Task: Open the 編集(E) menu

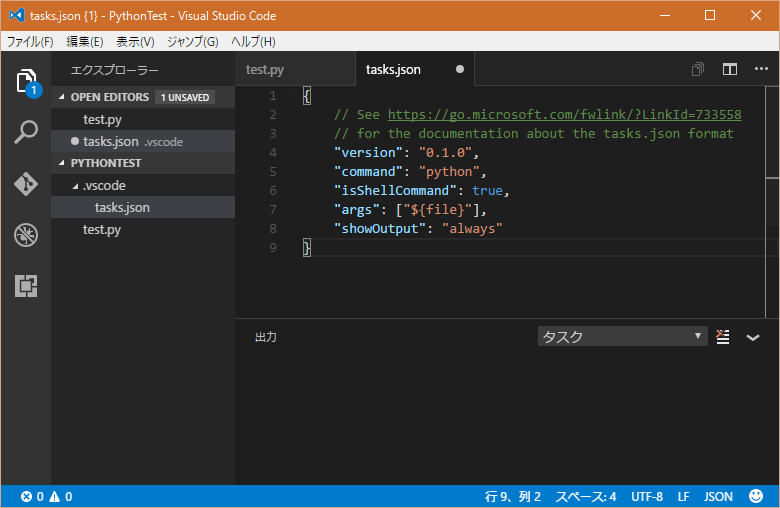Action: point(85,42)
